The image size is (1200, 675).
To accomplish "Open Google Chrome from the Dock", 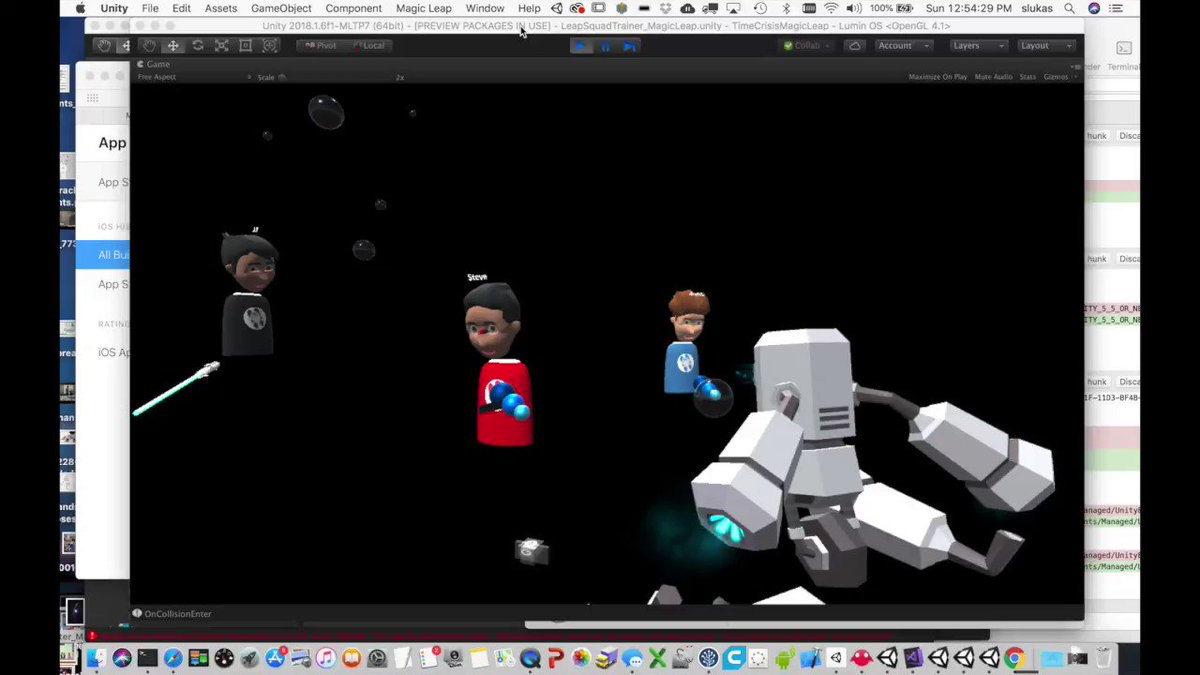I will pos(1015,658).
